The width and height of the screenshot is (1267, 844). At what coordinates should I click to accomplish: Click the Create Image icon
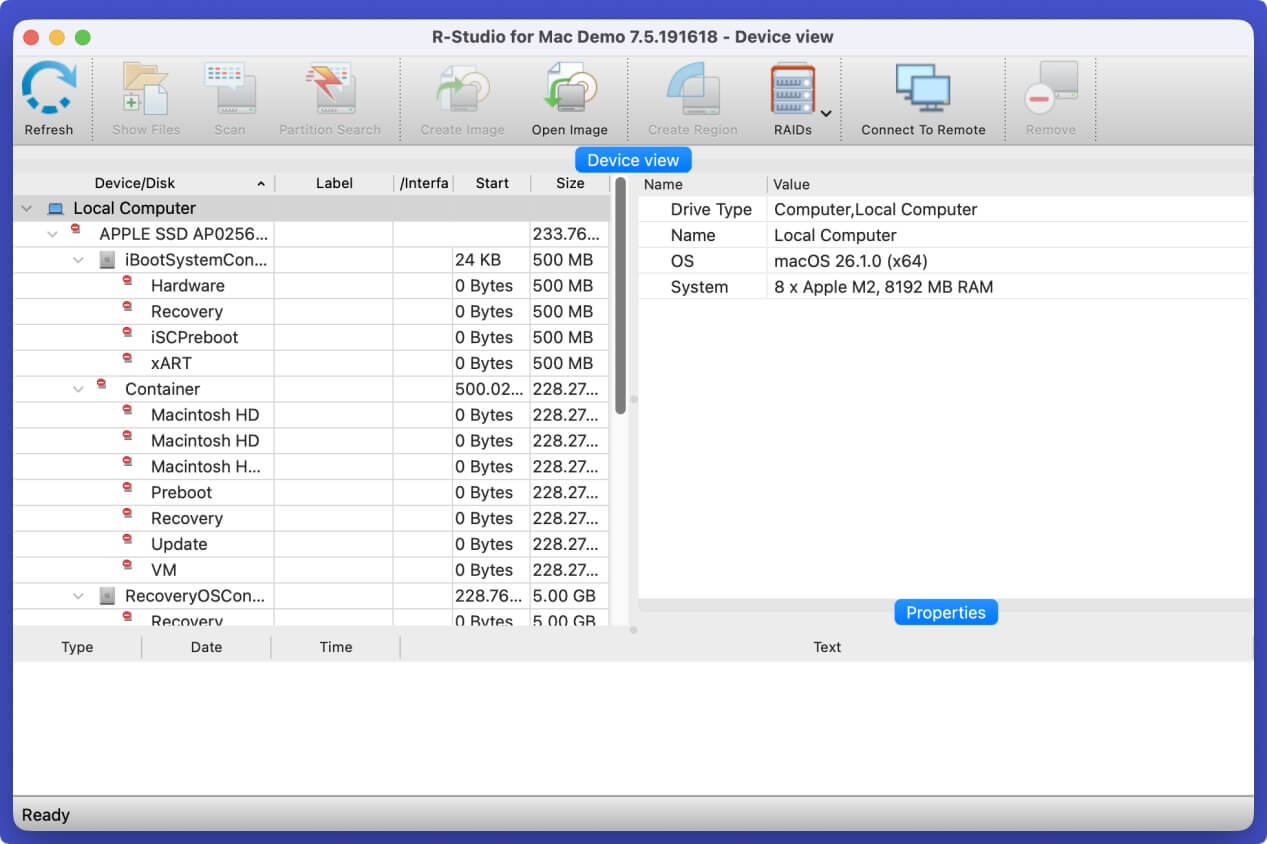pyautogui.click(x=462, y=90)
